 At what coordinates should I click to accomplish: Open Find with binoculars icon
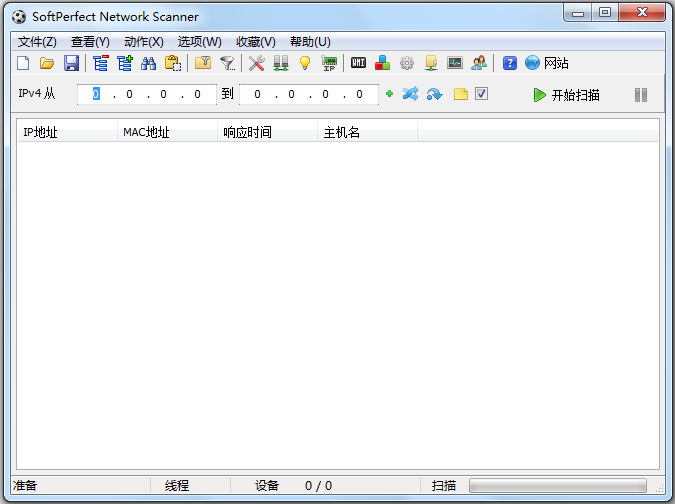click(x=149, y=63)
